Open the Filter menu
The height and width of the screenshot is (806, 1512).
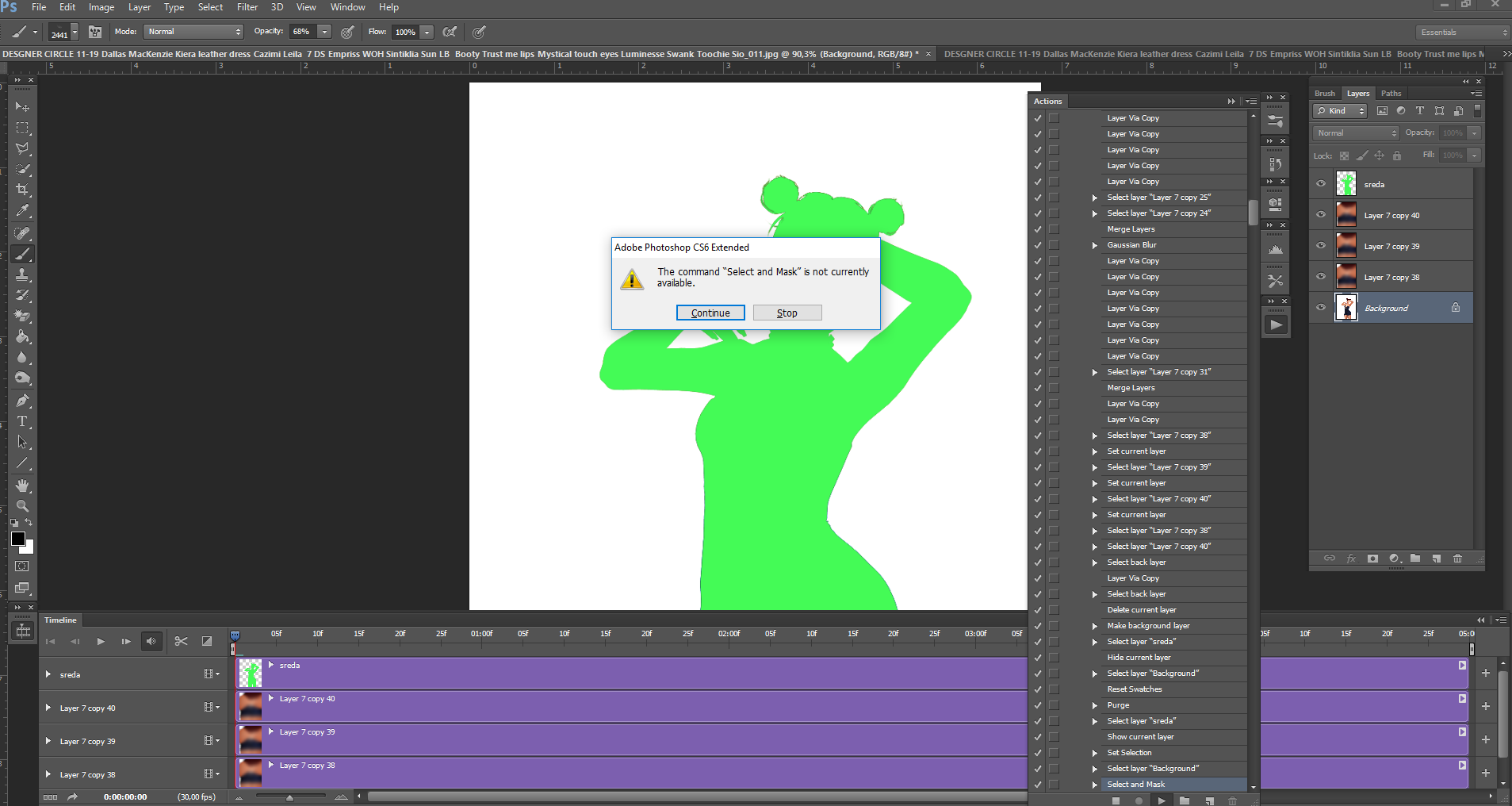247,7
